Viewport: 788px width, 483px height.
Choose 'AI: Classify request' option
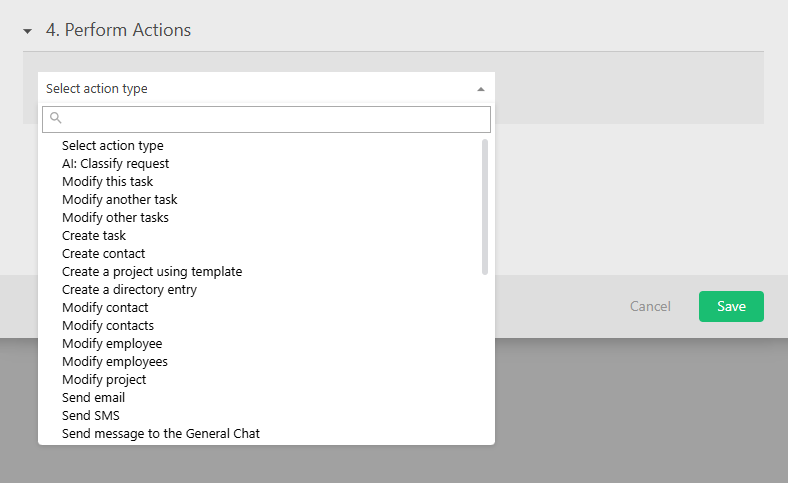[x=115, y=164]
